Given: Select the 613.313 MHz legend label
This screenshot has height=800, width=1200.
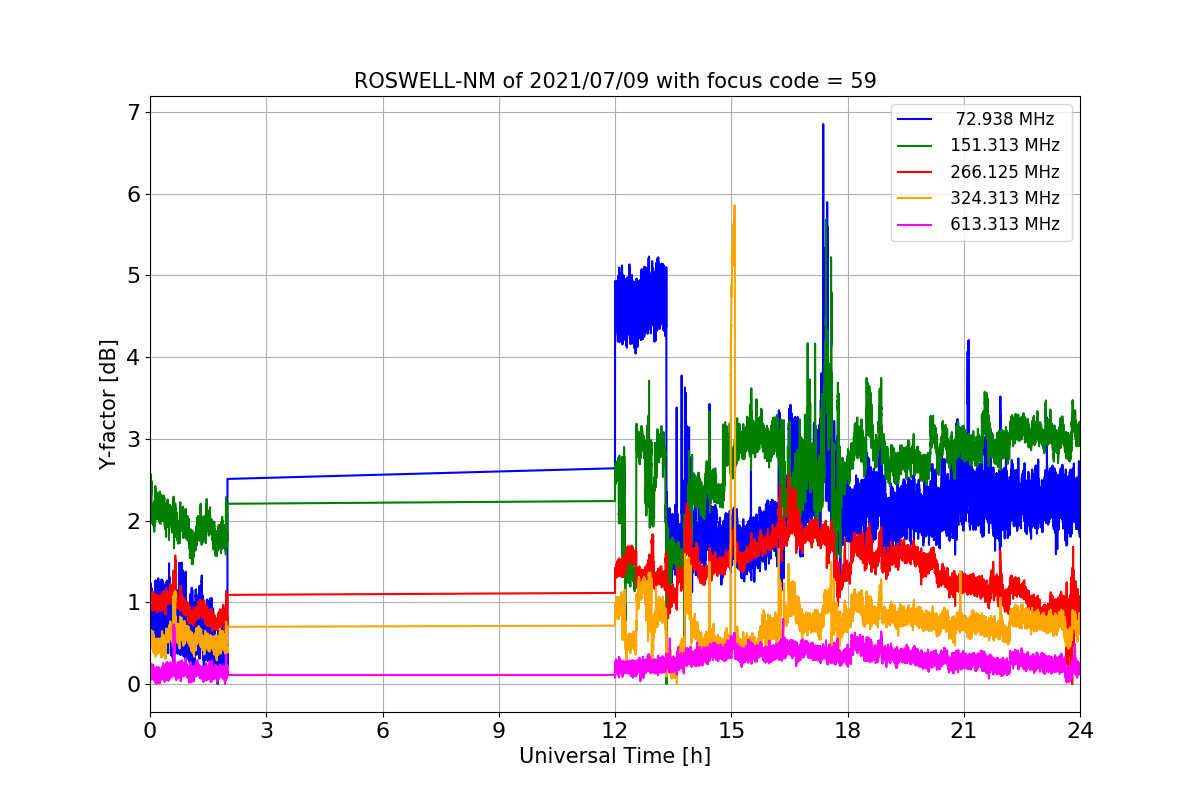Looking at the screenshot, I should (1005, 224).
